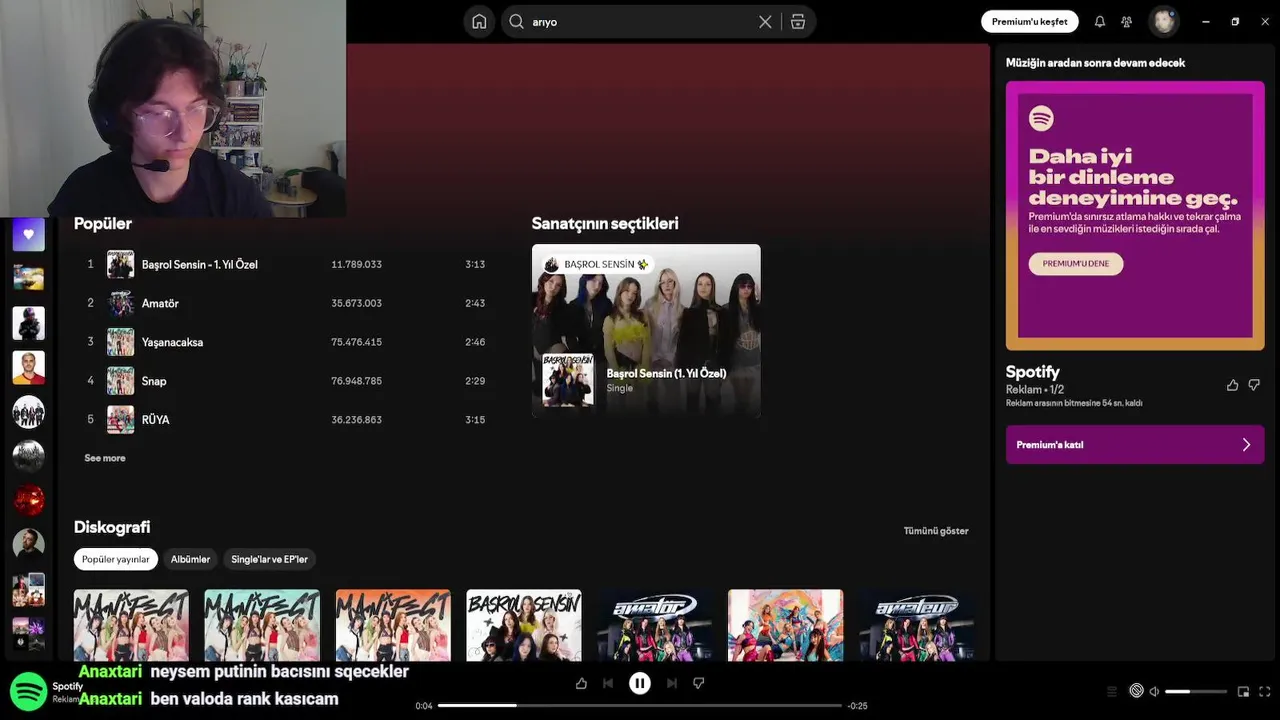
Task: Open the red circular artist in sidebar
Action: [x=29, y=499]
